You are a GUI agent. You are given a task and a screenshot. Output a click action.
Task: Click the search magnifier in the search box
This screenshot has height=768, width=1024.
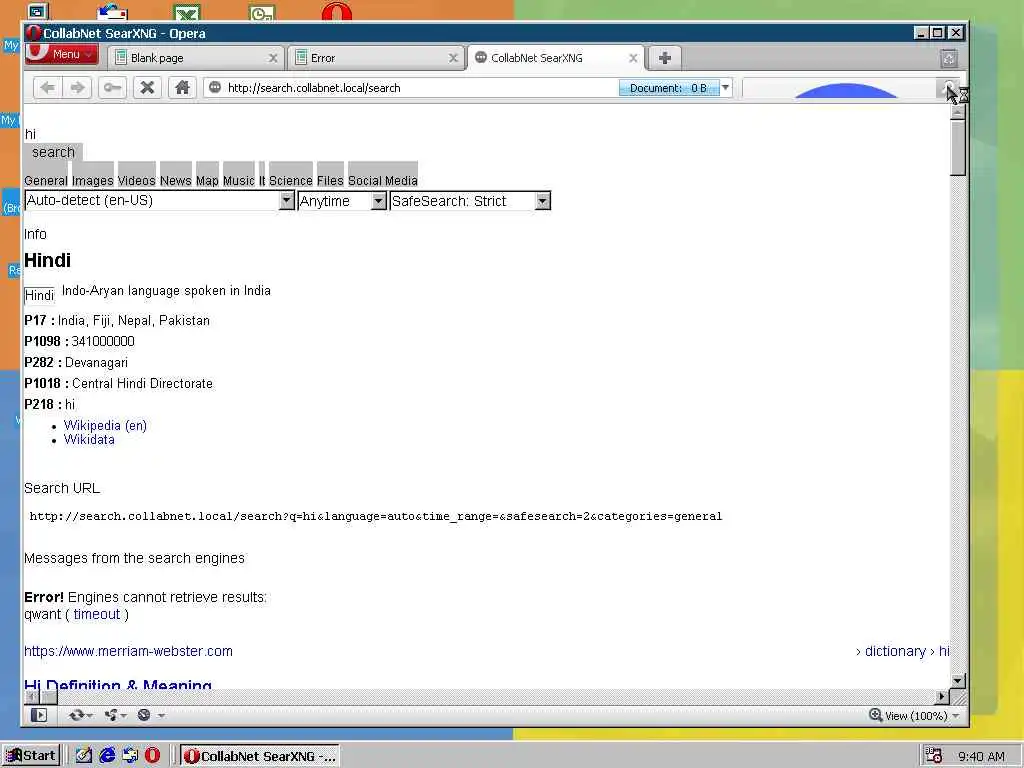coord(948,87)
